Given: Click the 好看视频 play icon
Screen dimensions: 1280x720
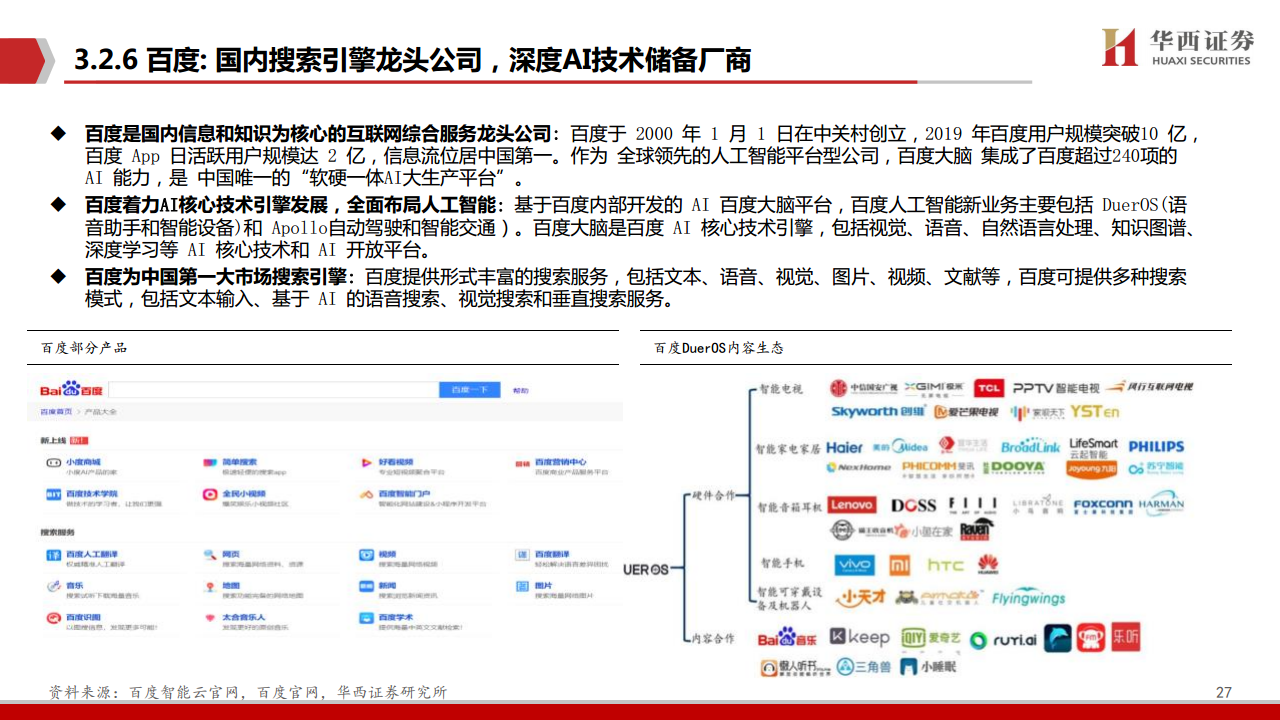Looking at the screenshot, I should 367,464.
